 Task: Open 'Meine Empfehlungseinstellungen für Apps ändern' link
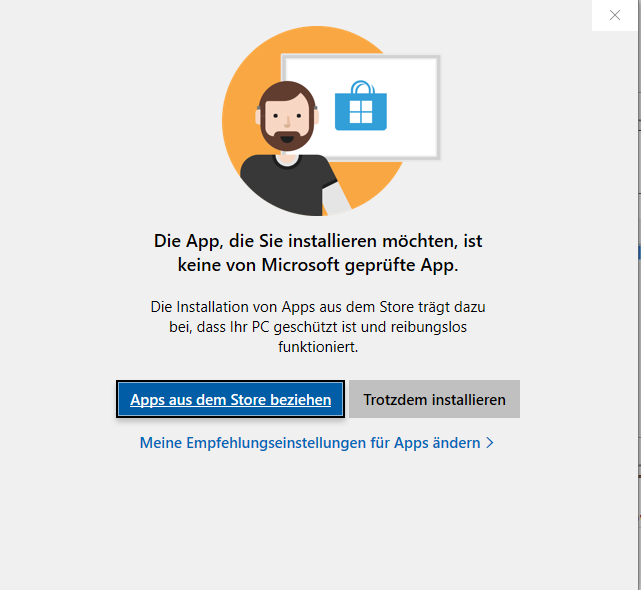point(310,442)
